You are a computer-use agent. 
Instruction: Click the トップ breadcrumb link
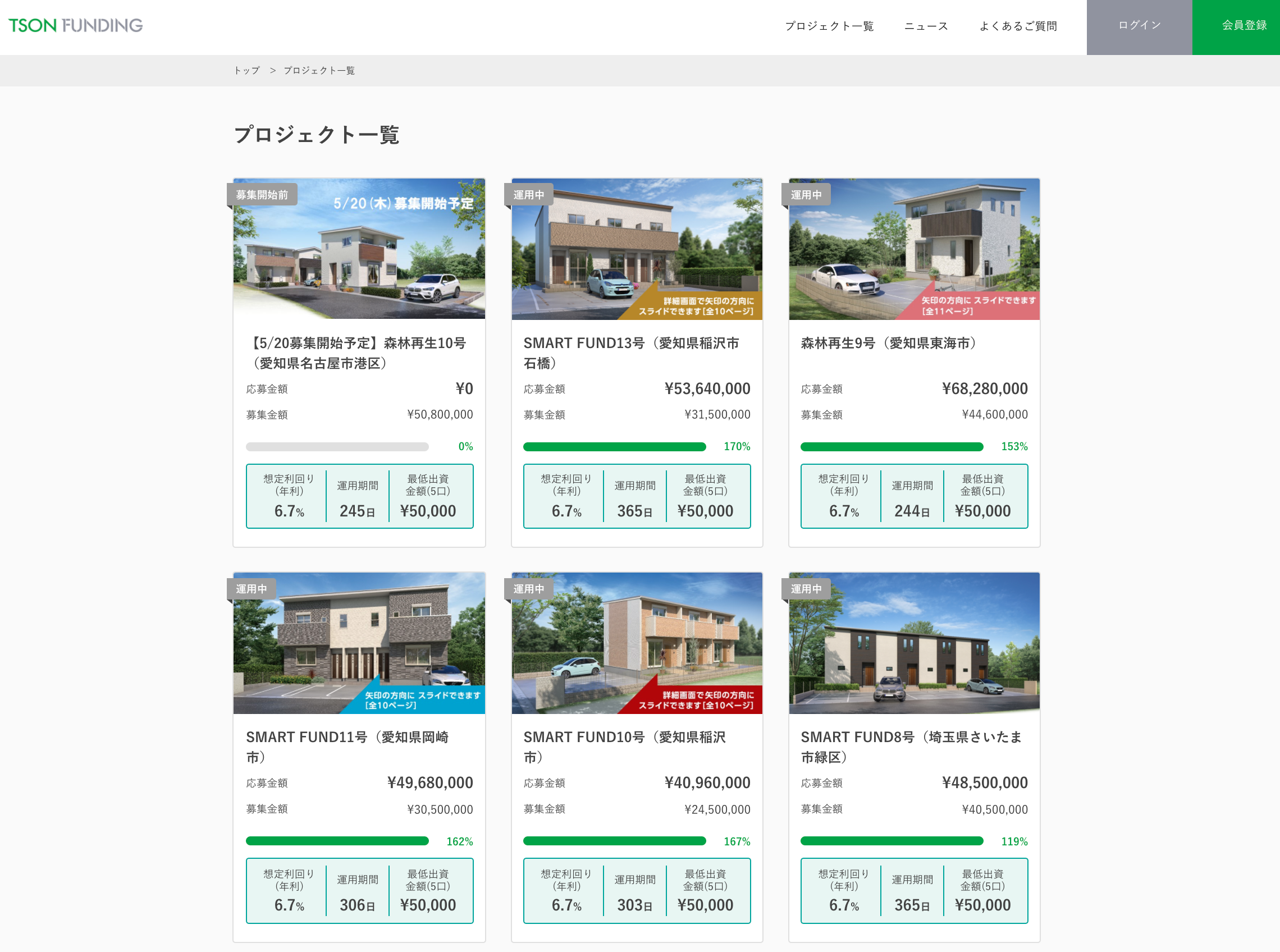pos(246,70)
